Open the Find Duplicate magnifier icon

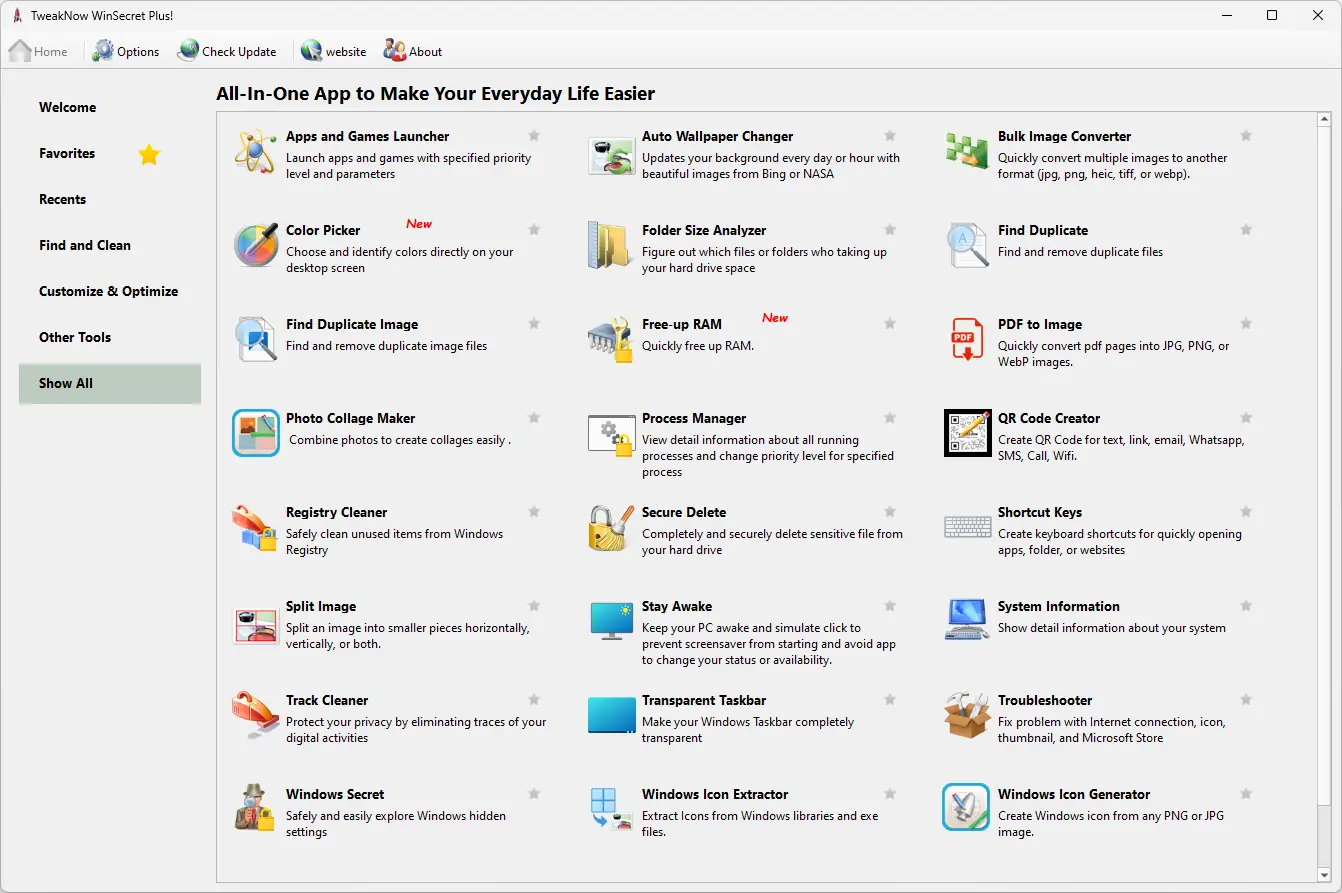967,246
